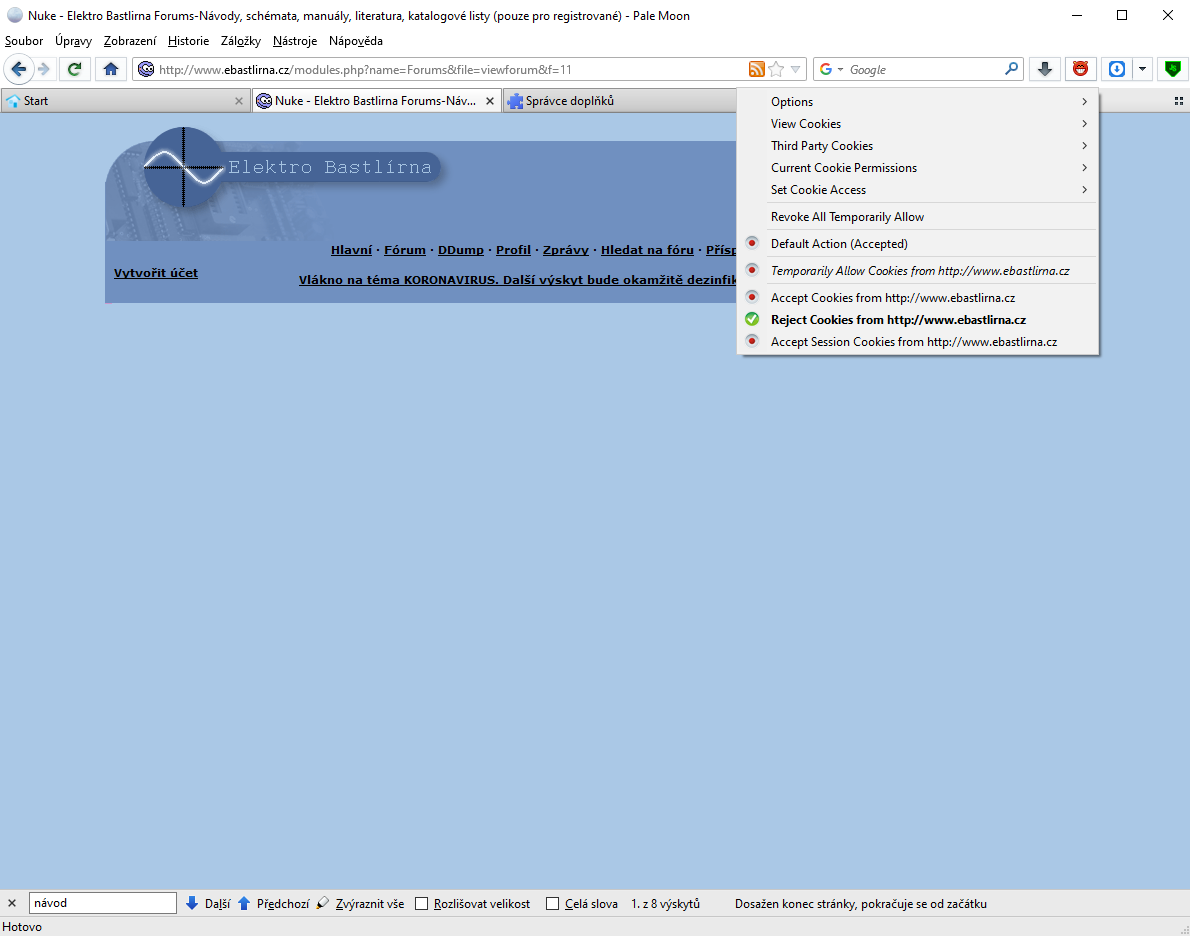Reload the current page
Viewport: 1190px width, 936px height.
coord(74,69)
